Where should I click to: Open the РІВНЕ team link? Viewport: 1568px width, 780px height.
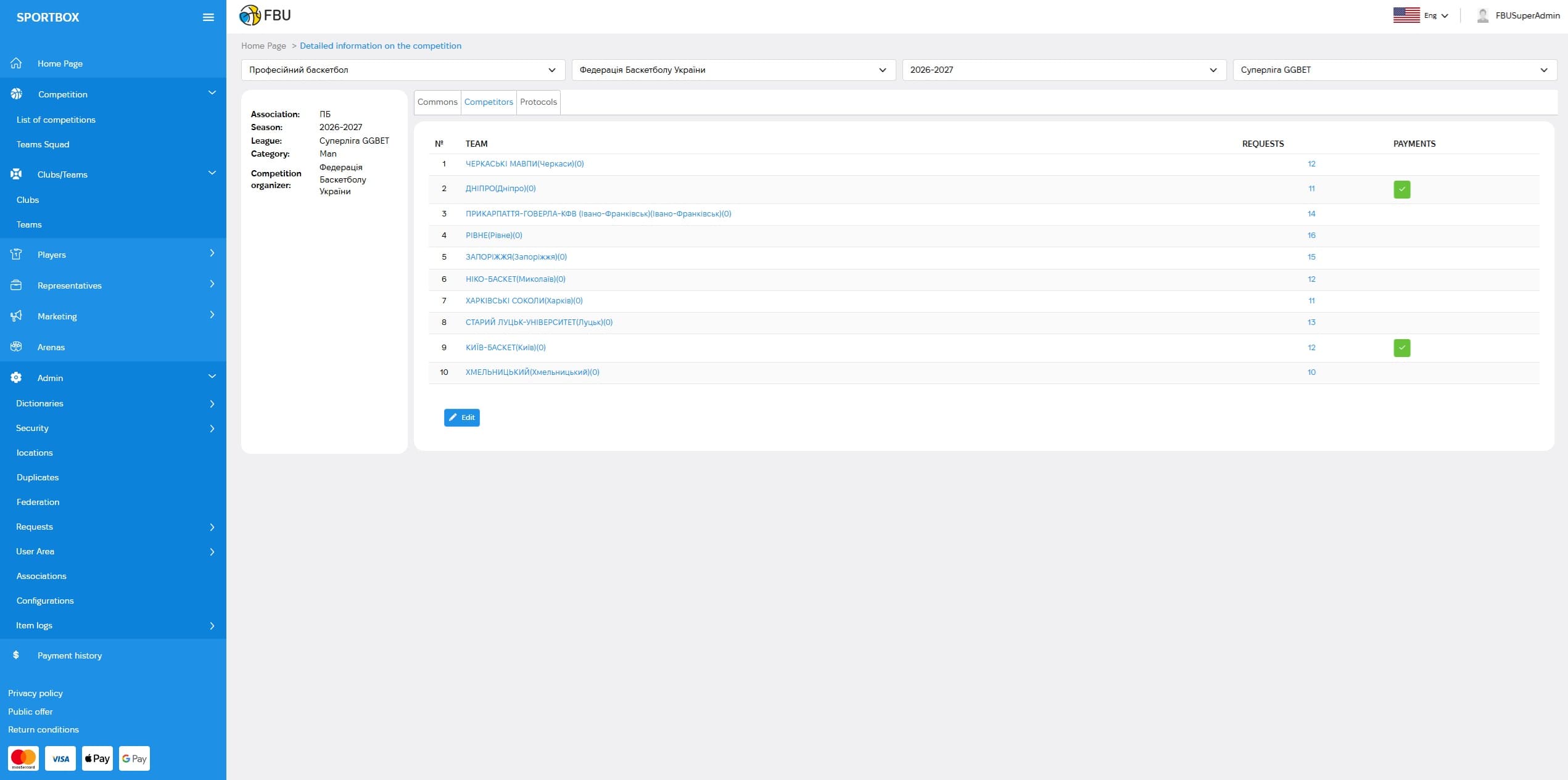493,235
